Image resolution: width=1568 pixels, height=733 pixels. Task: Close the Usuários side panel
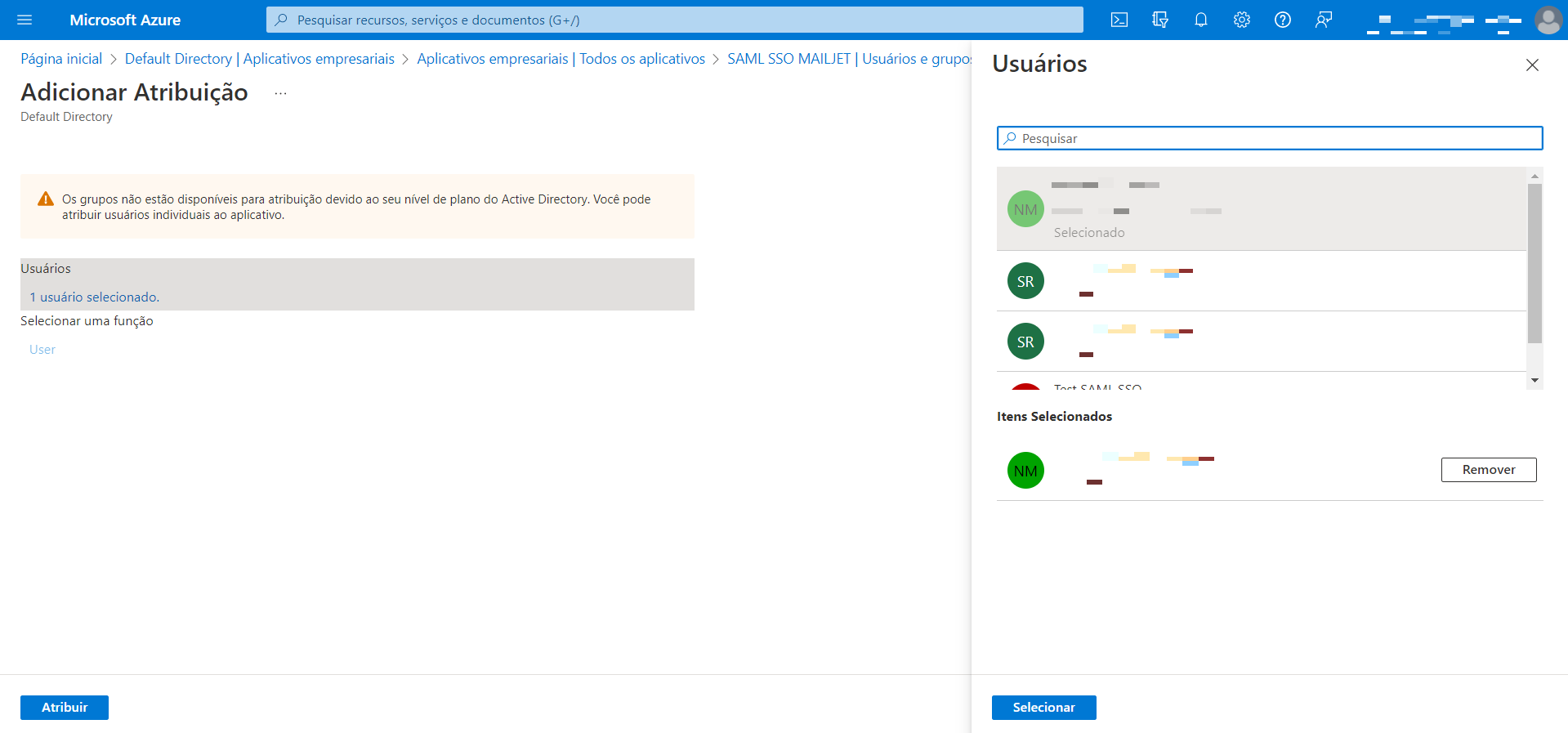[1532, 65]
